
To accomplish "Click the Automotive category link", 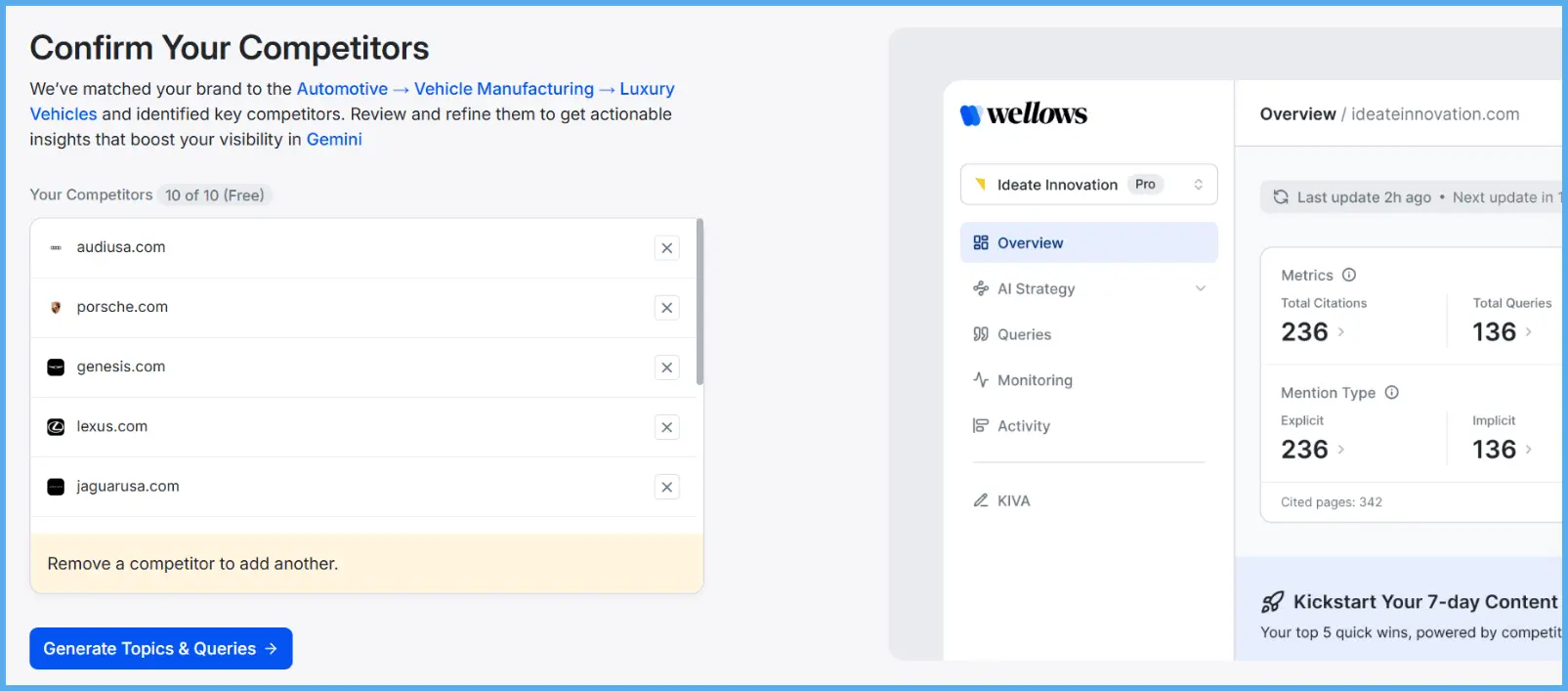I will [342, 89].
